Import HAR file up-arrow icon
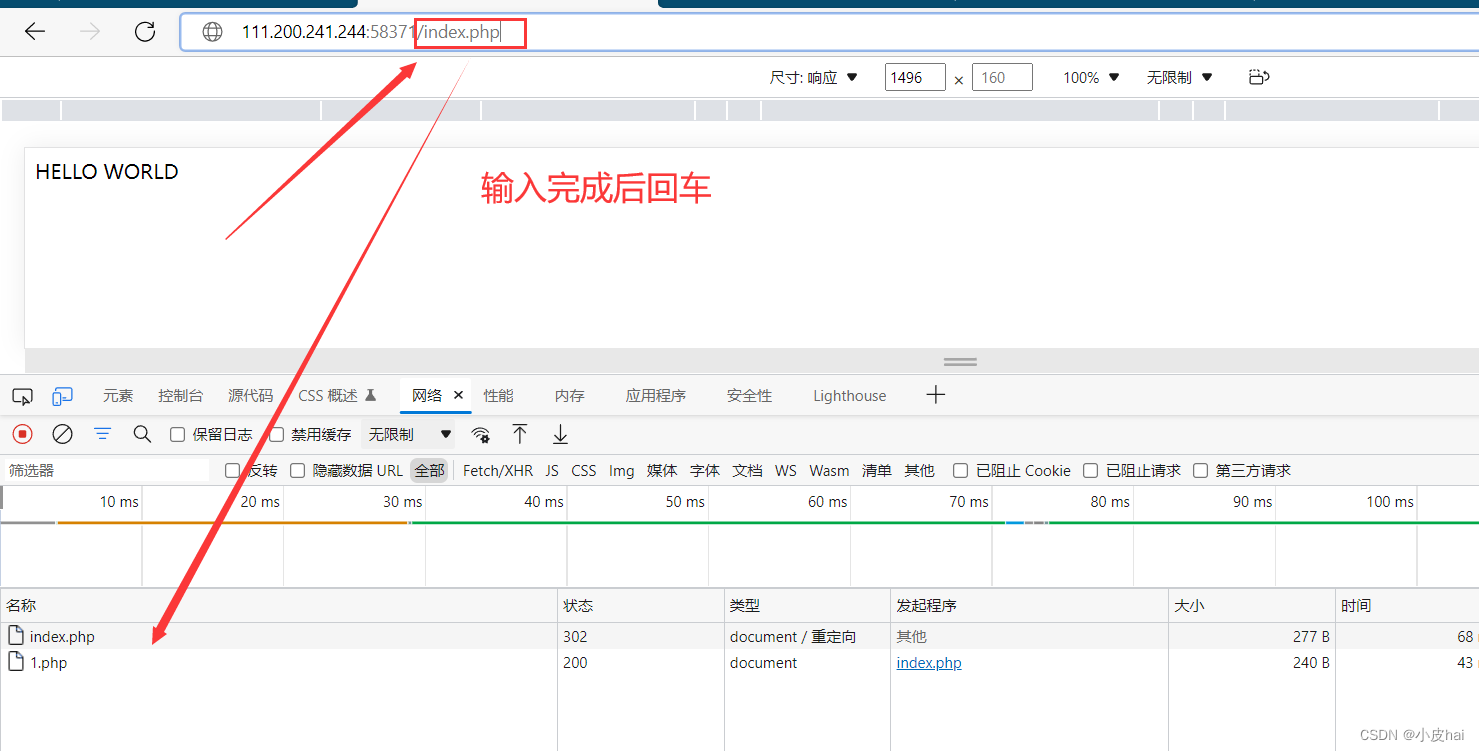 pyautogui.click(x=520, y=434)
